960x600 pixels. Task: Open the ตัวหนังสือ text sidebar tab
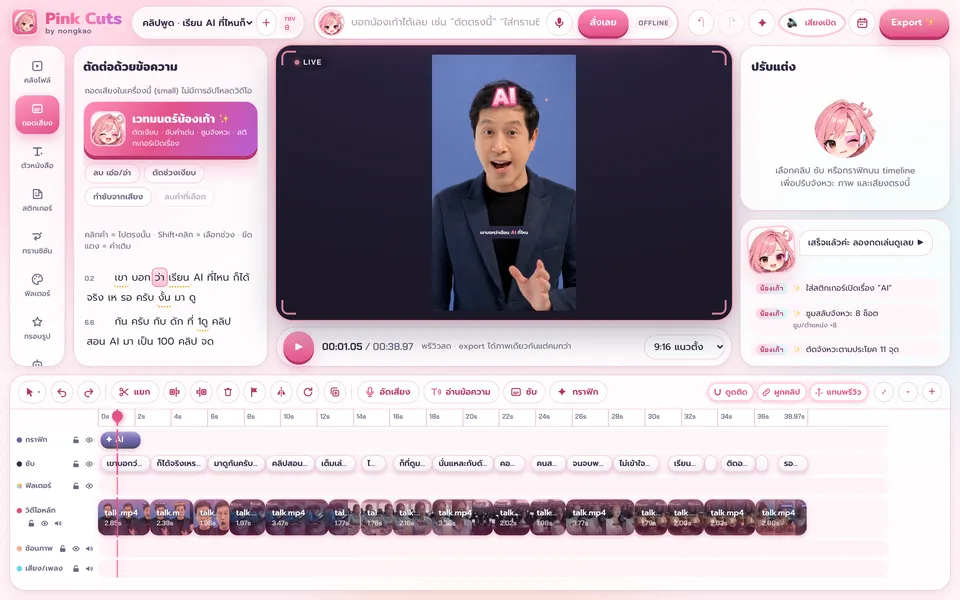(x=37, y=157)
